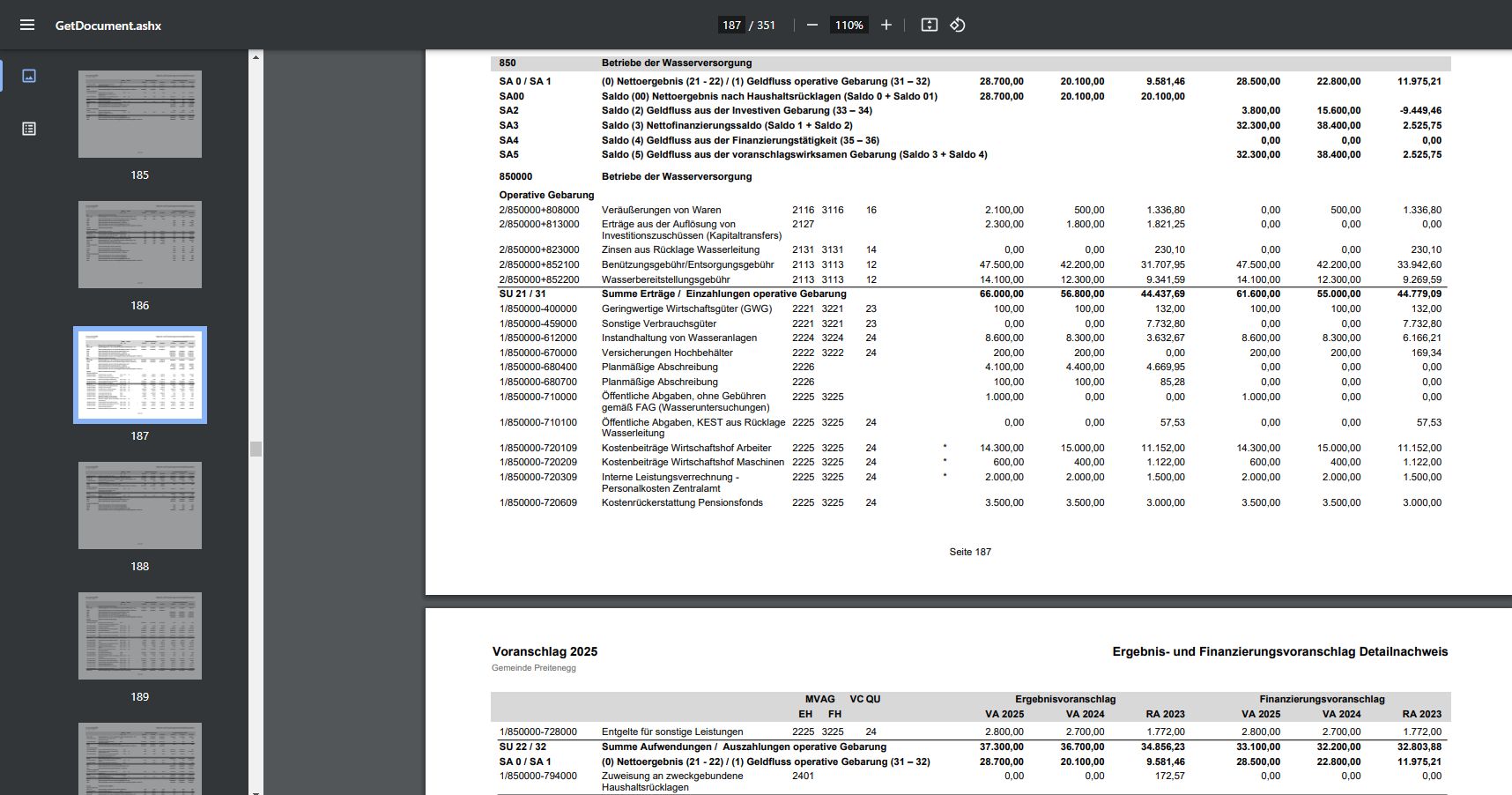This screenshot has width=1512, height=795.
Task: Select 'Benützungsgebühr/Entsorgungsgebühr' entry
Action: [x=688, y=264]
